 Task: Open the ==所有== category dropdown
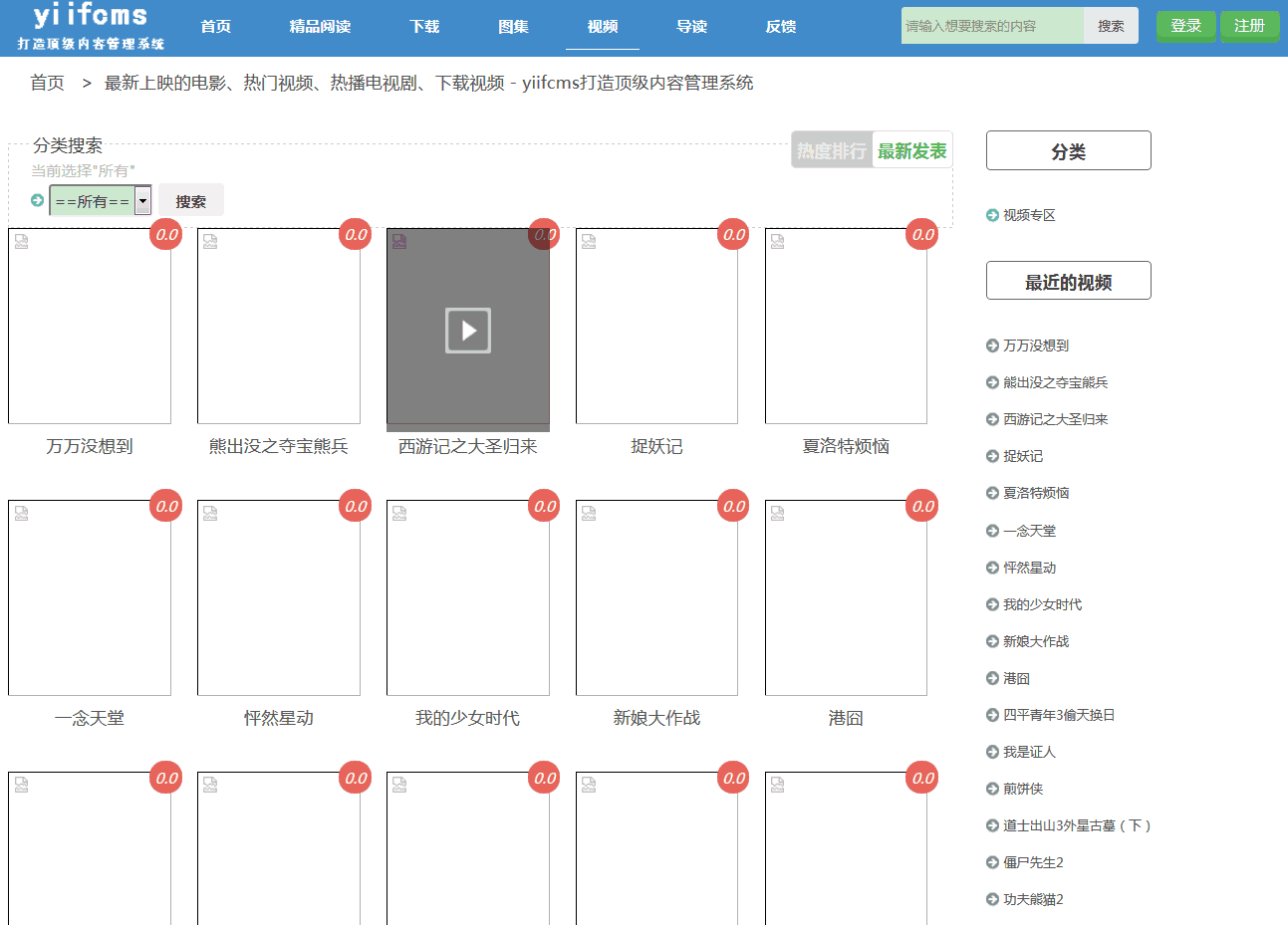coord(101,201)
